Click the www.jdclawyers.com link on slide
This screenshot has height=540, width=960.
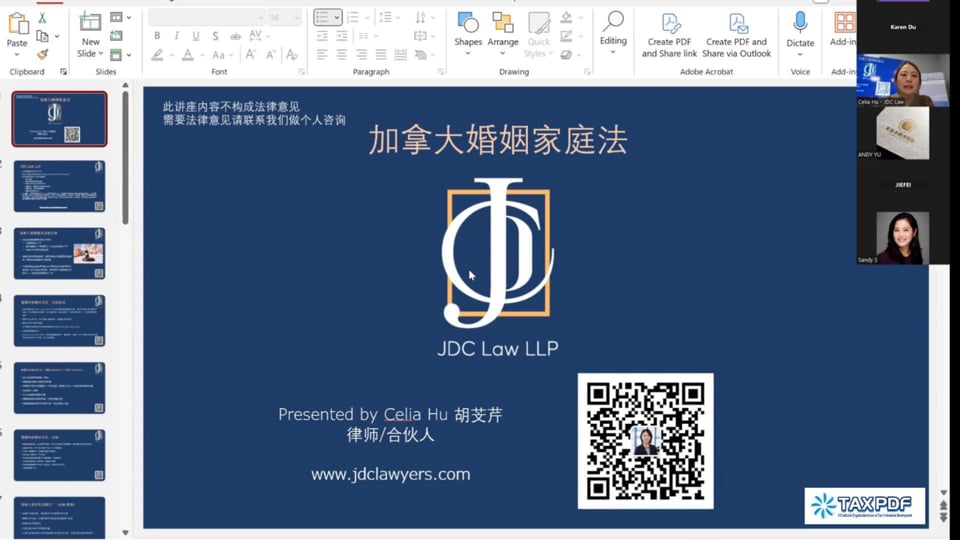[391, 474]
